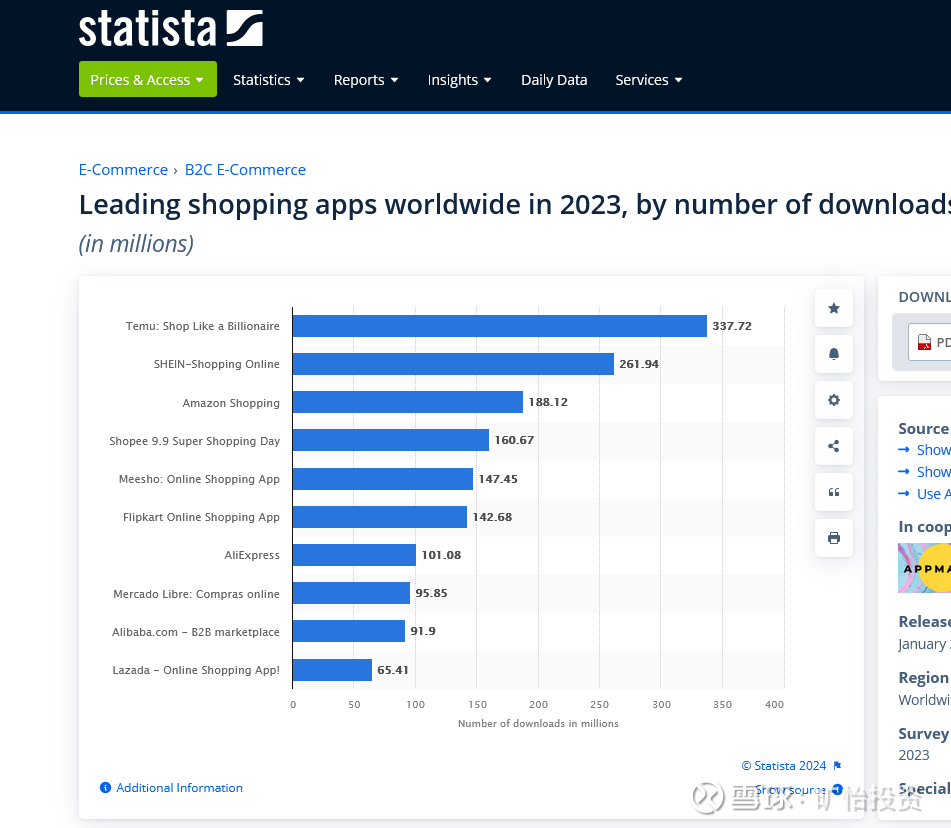The image size is (951, 828).
Task: Click the 'Amazon Shopping' axis label
Action: [231, 403]
